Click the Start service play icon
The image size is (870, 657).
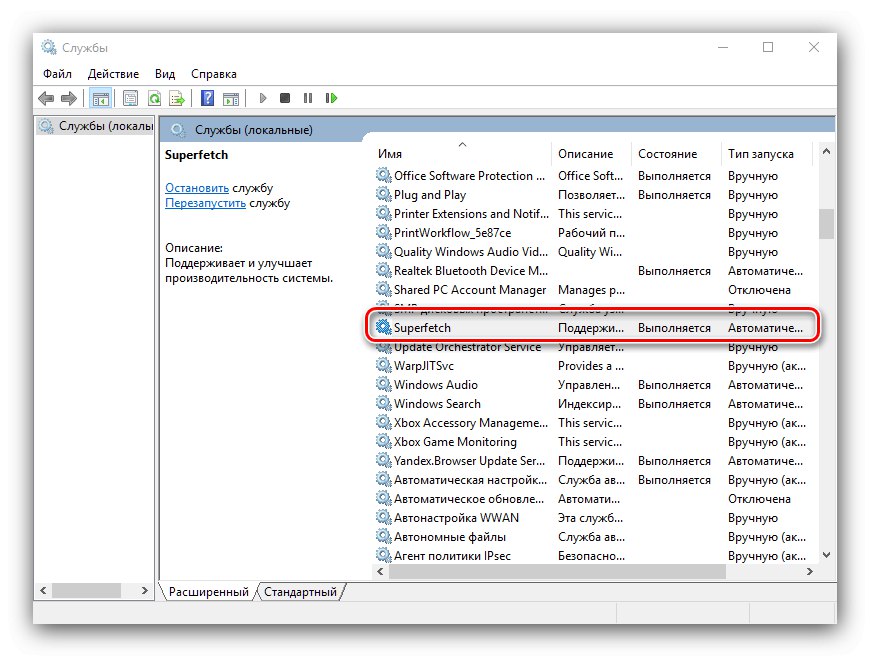pyautogui.click(x=263, y=98)
